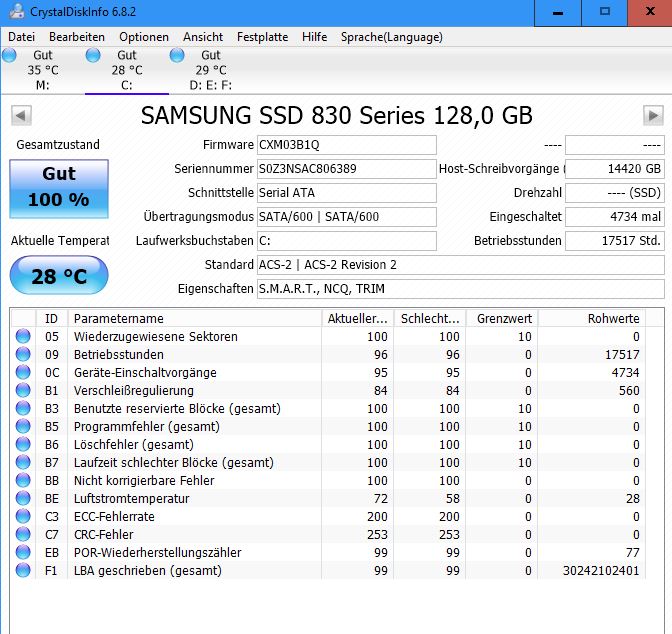672x634 pixels.
Task: Click status orb of LBA geschrieben row
Action: pyautogui.click(x=23, y=570)
